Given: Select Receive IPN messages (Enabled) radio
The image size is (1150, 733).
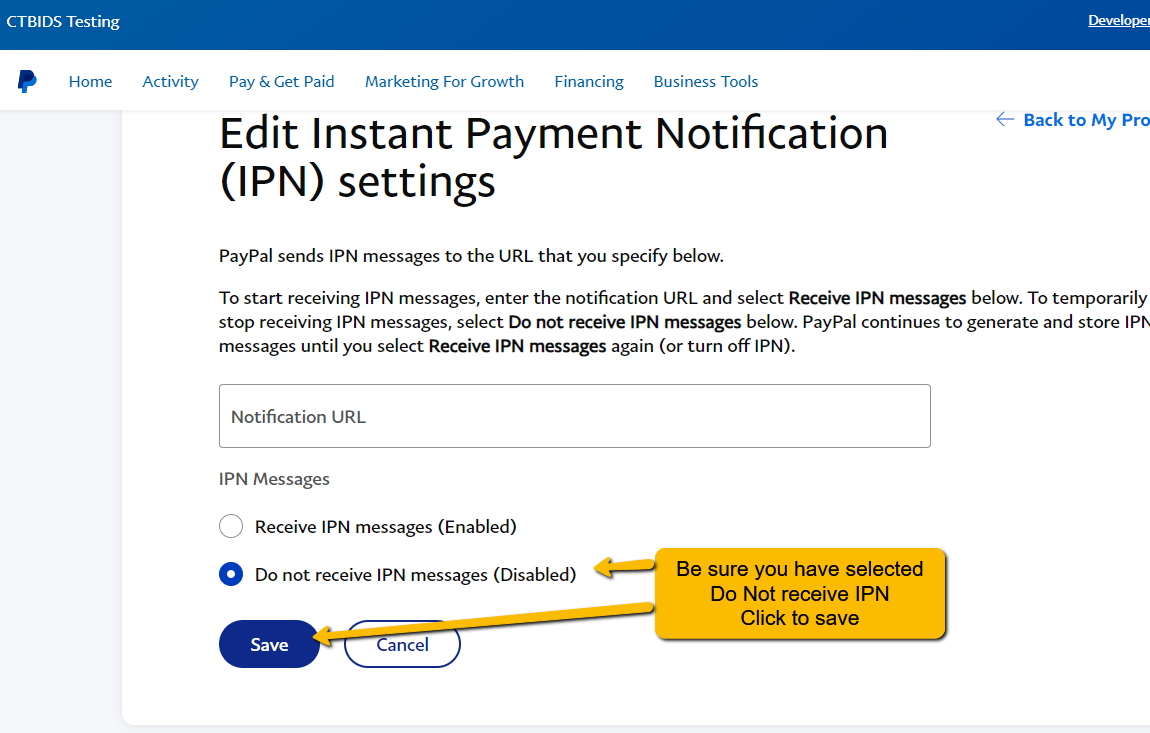Looking at the screenshot, I should point(231,526).
